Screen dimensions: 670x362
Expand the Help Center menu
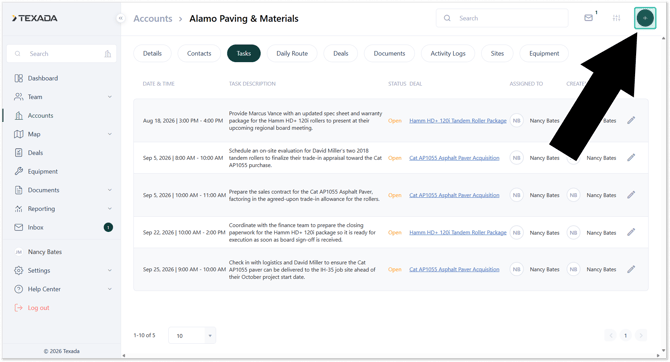(x=109, y=289)
